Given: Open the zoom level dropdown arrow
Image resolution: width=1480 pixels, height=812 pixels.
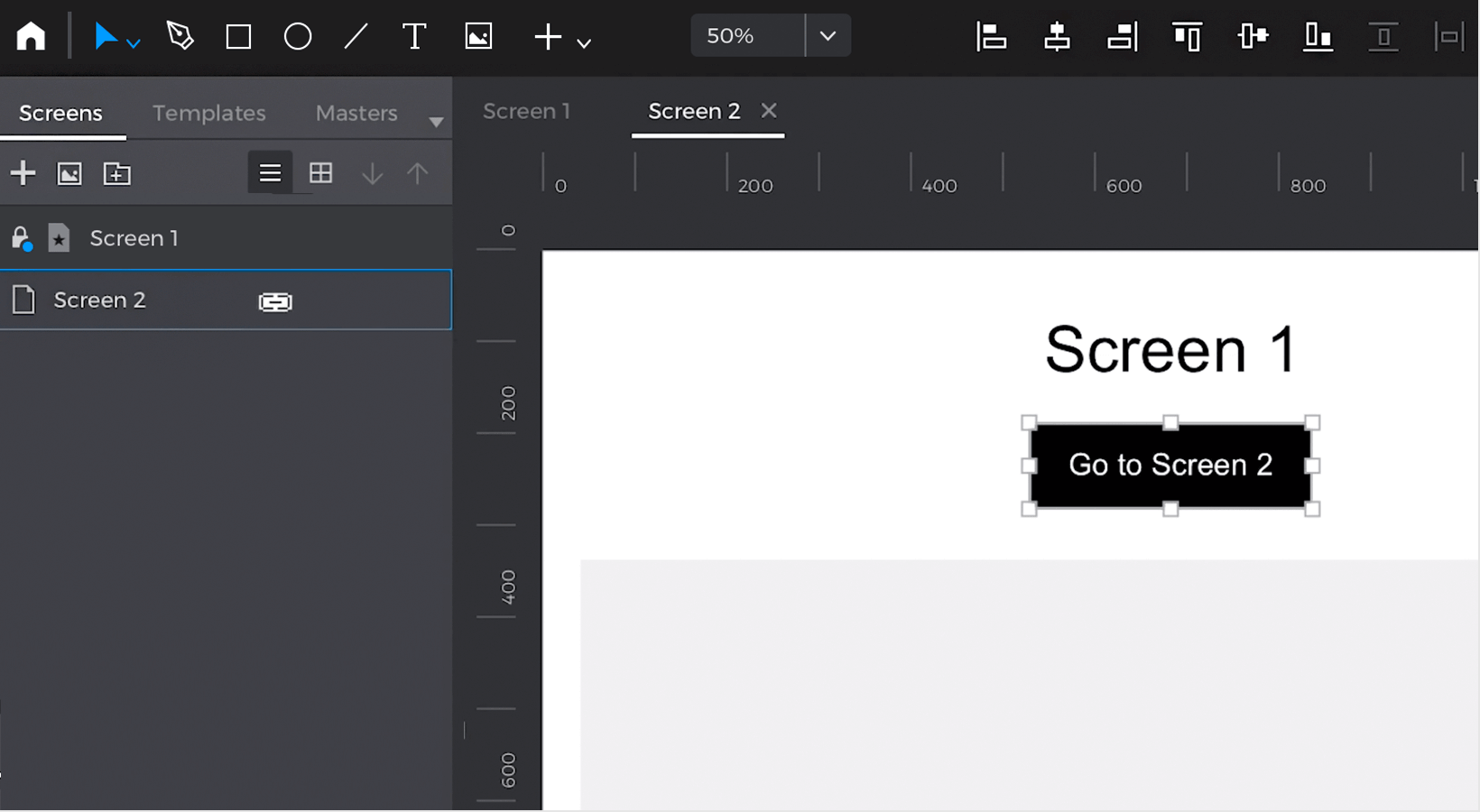Looking at the screenshot, I should coord(828,35).
